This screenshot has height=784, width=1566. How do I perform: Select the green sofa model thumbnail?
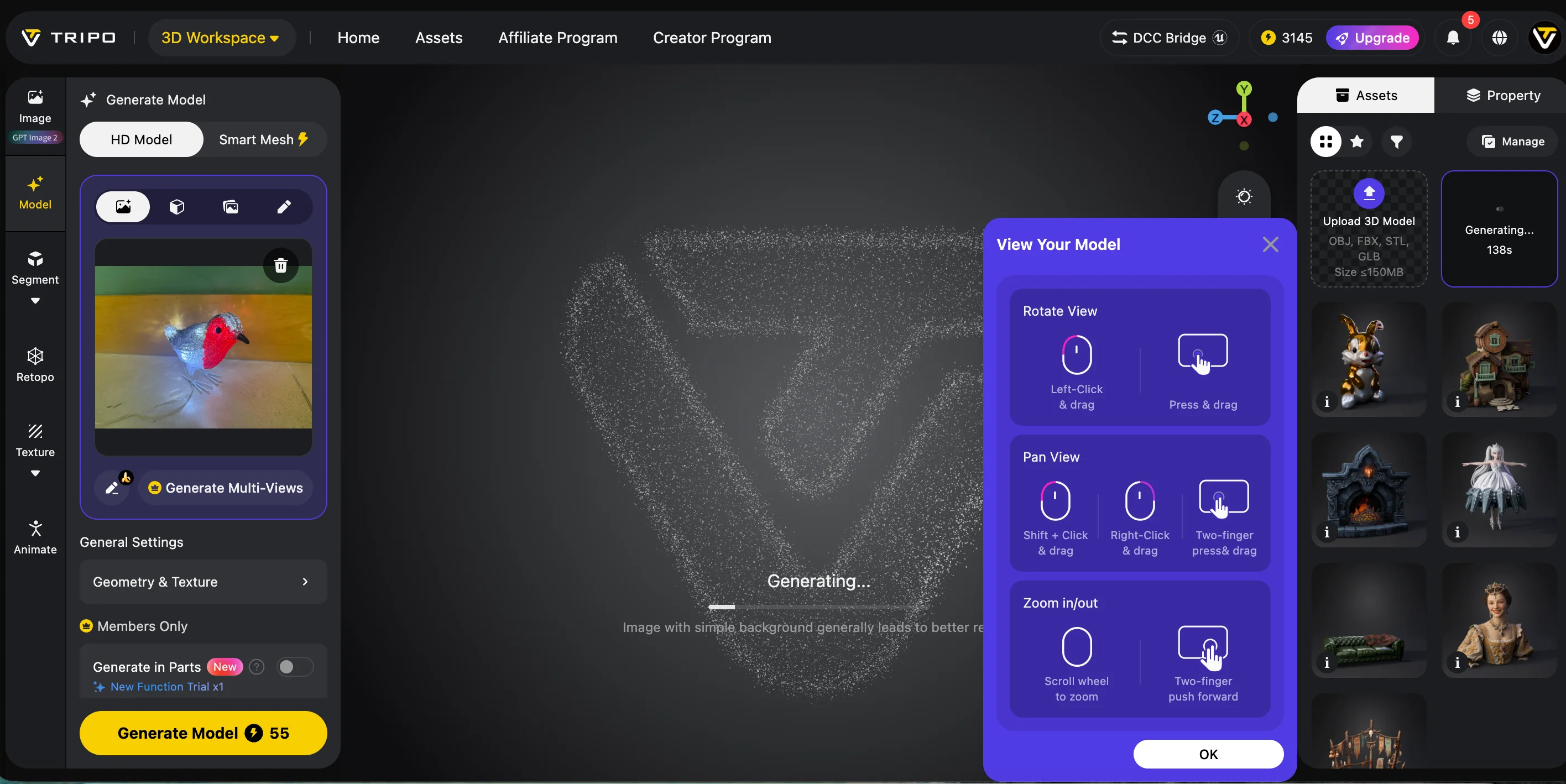[1369, 620]
